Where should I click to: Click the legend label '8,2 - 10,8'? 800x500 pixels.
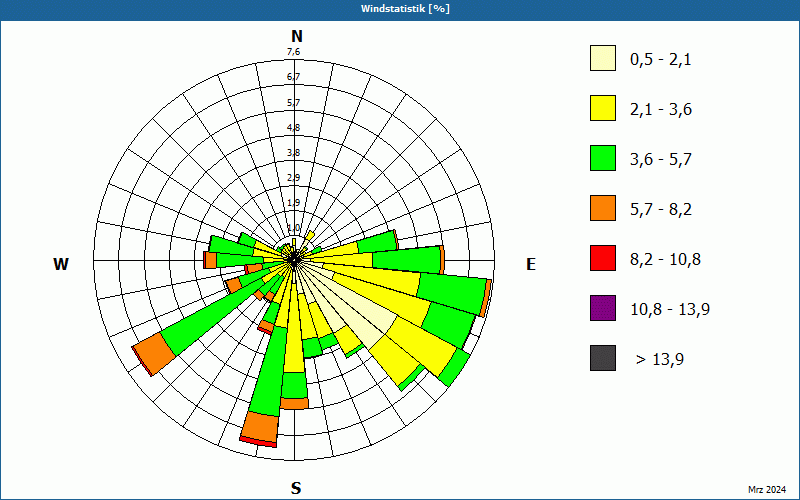click(665, 260)
